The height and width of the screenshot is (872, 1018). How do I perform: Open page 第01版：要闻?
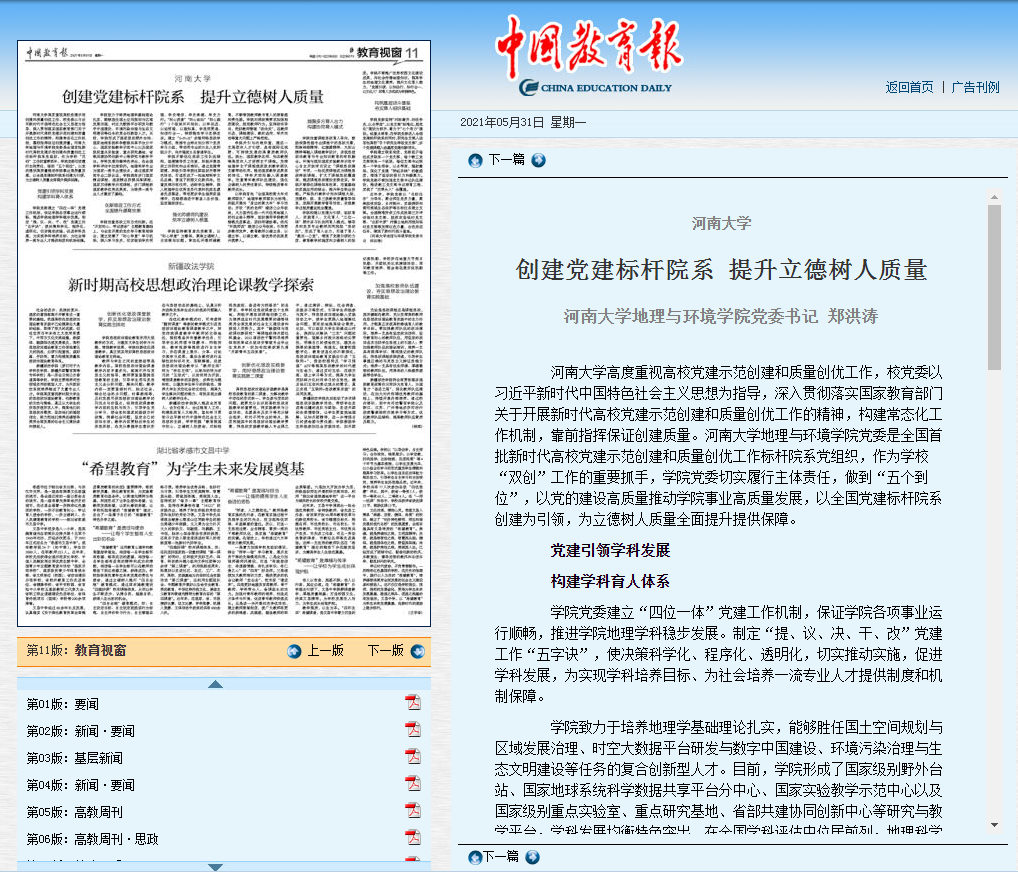(63, 704)
